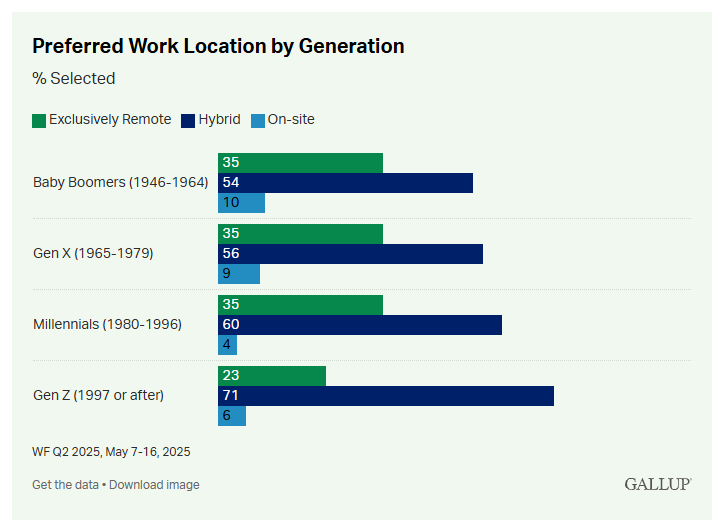This screenshot has width=722, height=530.
Task: Click the chart title "Preferred Work Location by Generation"
Action: pyautogui.click(x=218, y=46)
